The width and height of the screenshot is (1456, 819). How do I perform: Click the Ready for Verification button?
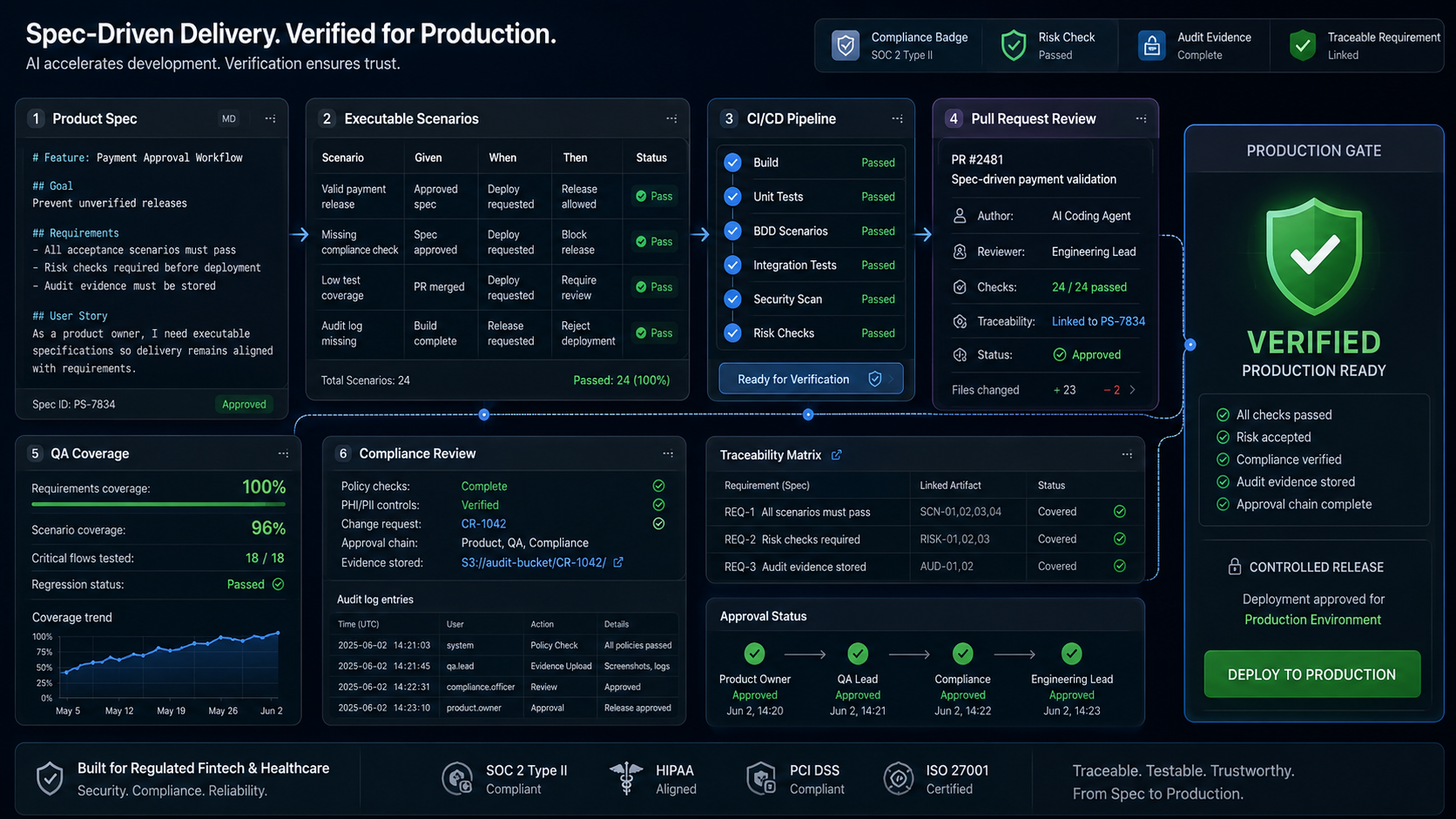pos(811,379)
